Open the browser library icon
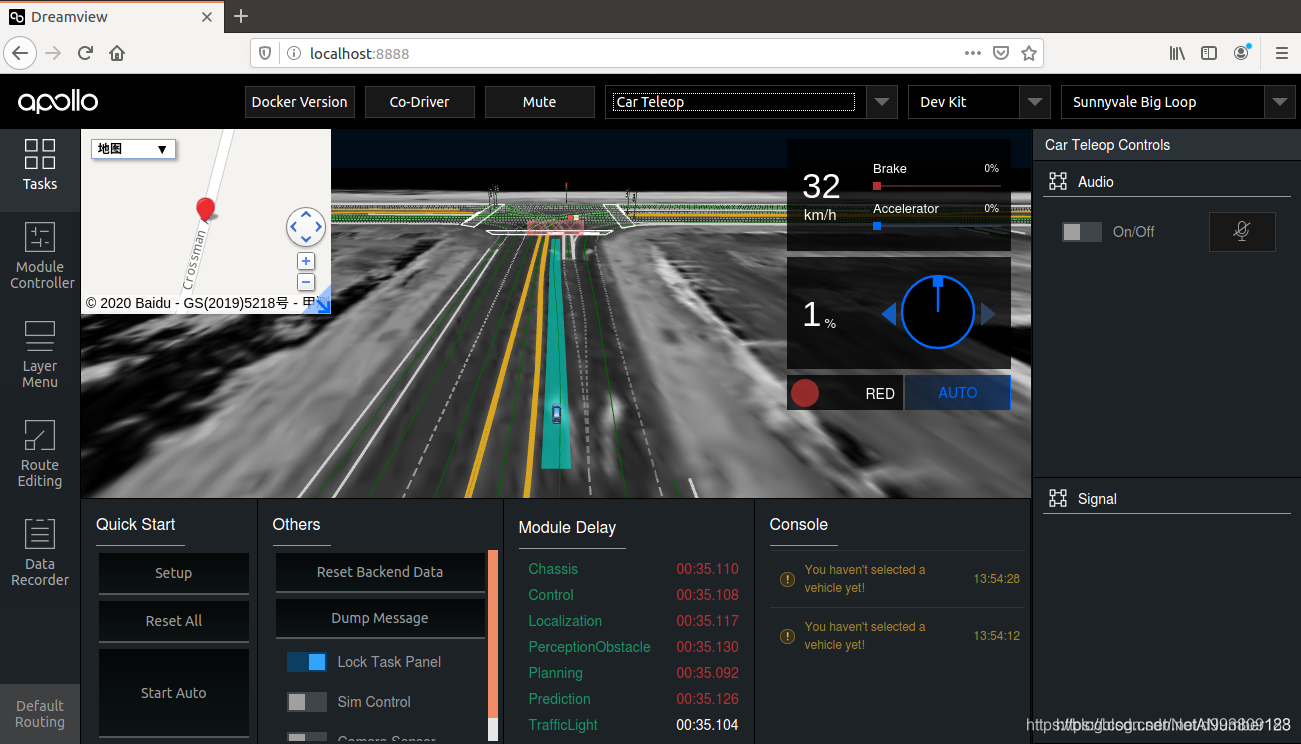The image size is (1301, 744). [x=1177, y=53]
